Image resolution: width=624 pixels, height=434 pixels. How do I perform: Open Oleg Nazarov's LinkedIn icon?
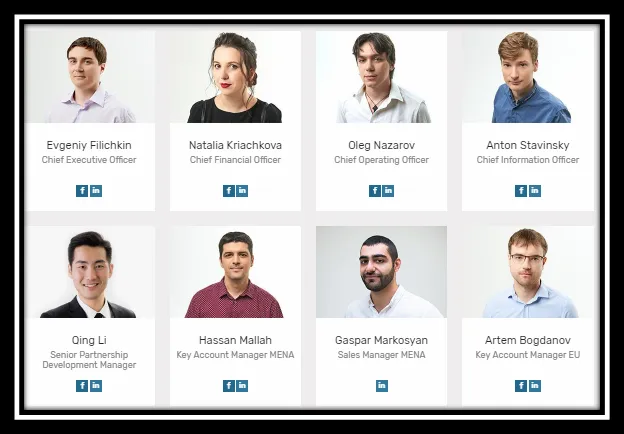point(388,191)
